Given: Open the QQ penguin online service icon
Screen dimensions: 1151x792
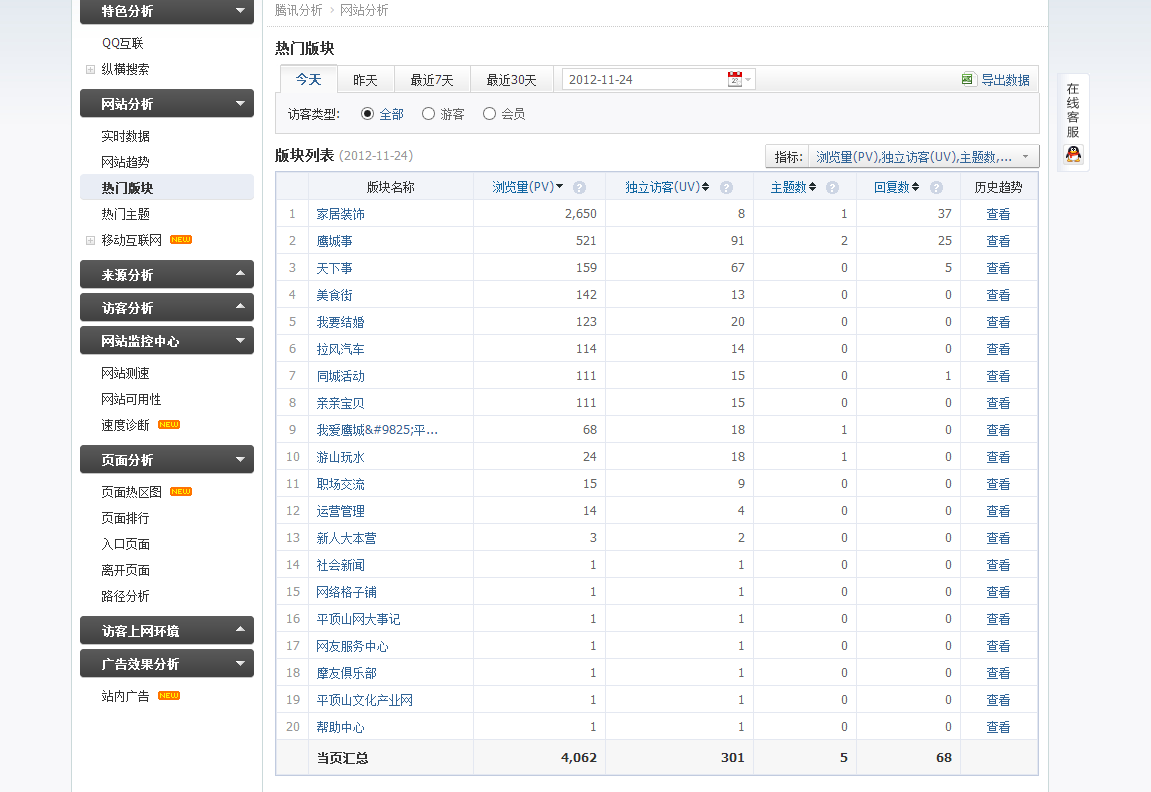Looking at the screenshot, I should (1073, 154).
